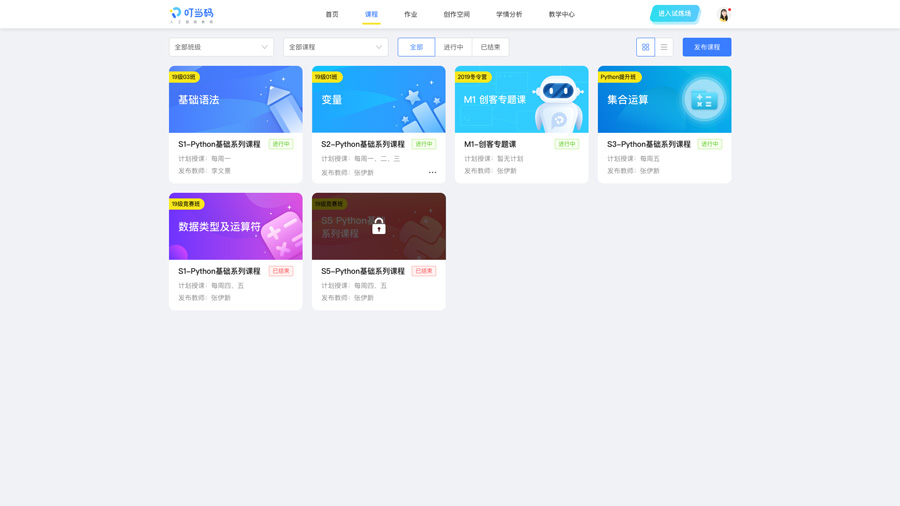Click 进行中 badge on M1-创客专题课 card
The height and width of the screenshot is (506, 900).
[x=567, y=144]
